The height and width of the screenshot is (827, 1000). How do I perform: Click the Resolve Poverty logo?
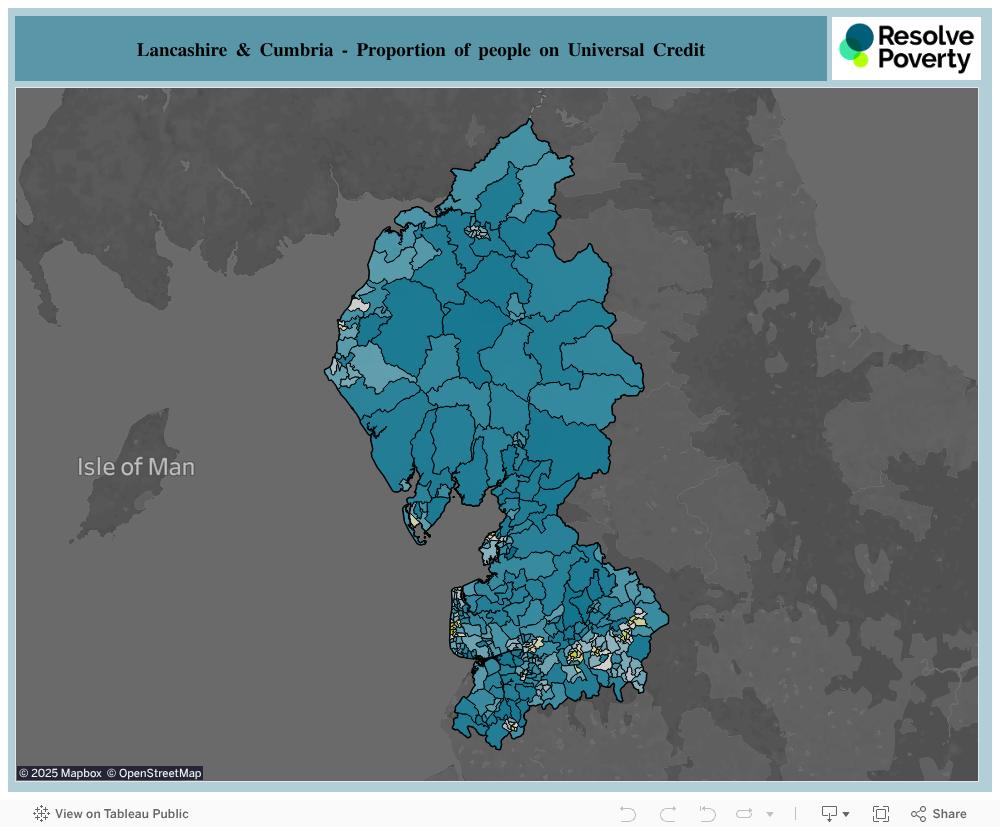906,48
